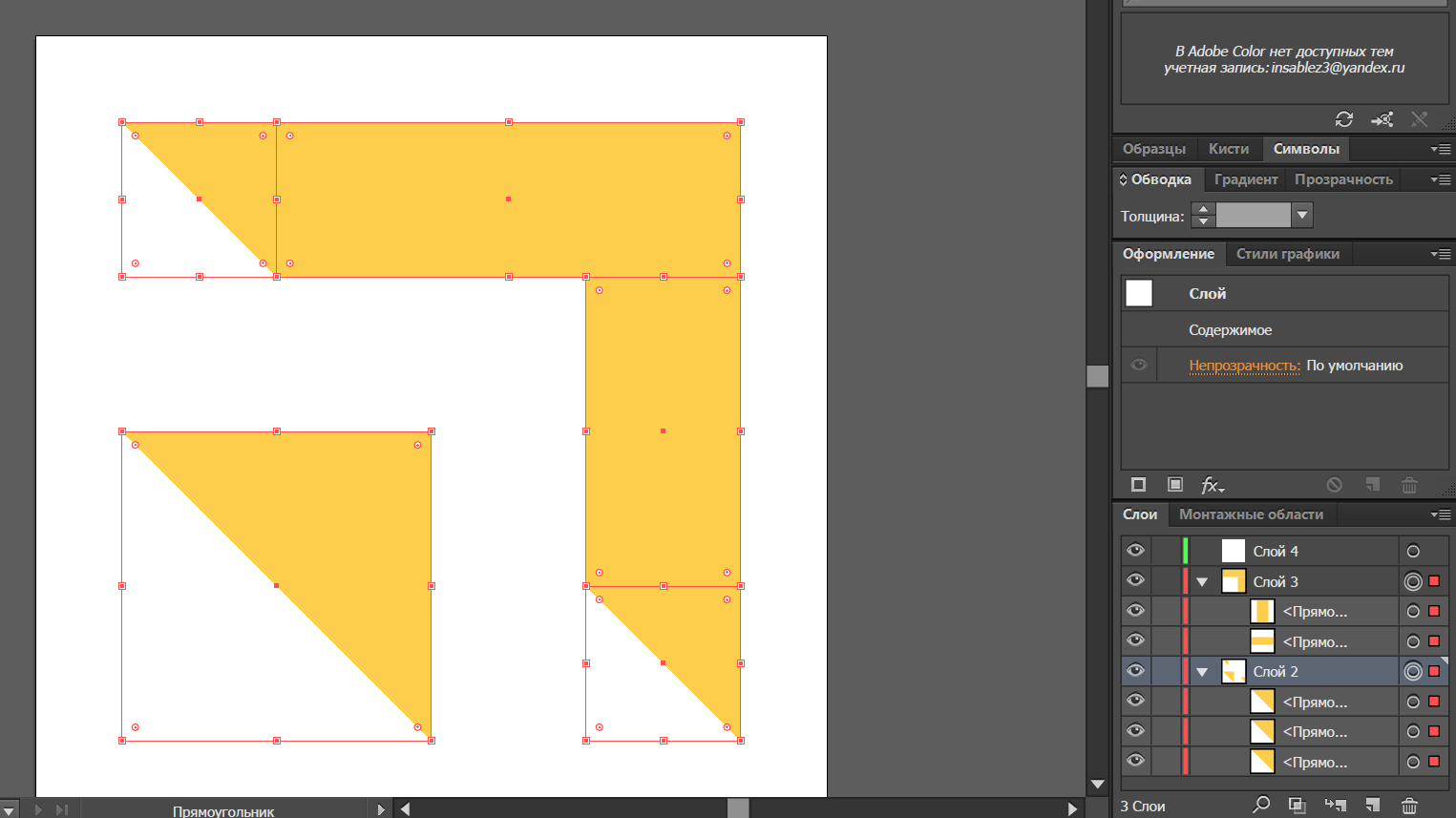Decrease stroke weight with the down stepper
Screen dimensions: 1456x818
(x=1203, y=221)
